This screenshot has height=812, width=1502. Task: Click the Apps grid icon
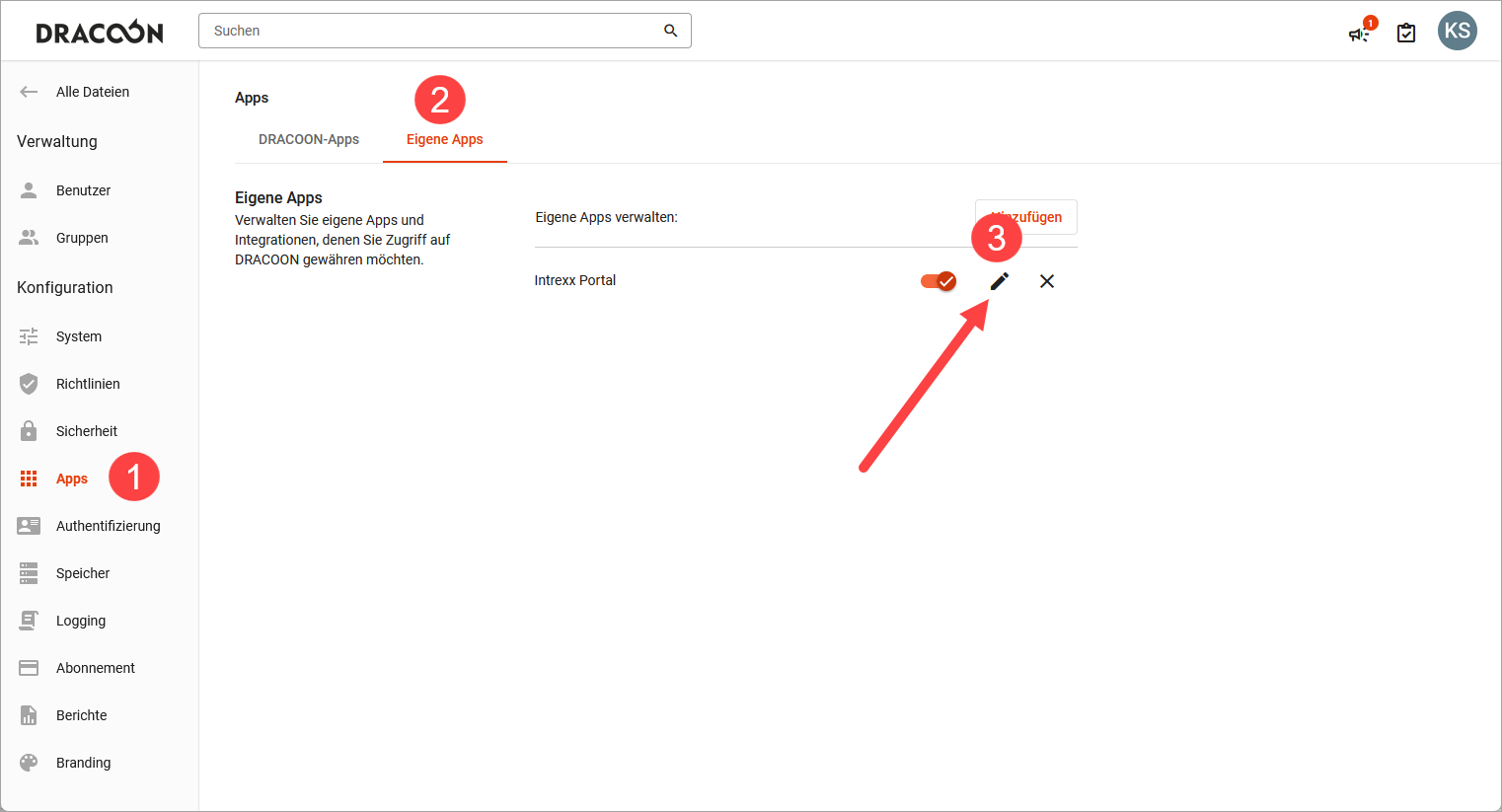pyautogui.click(x=29, y=479)
